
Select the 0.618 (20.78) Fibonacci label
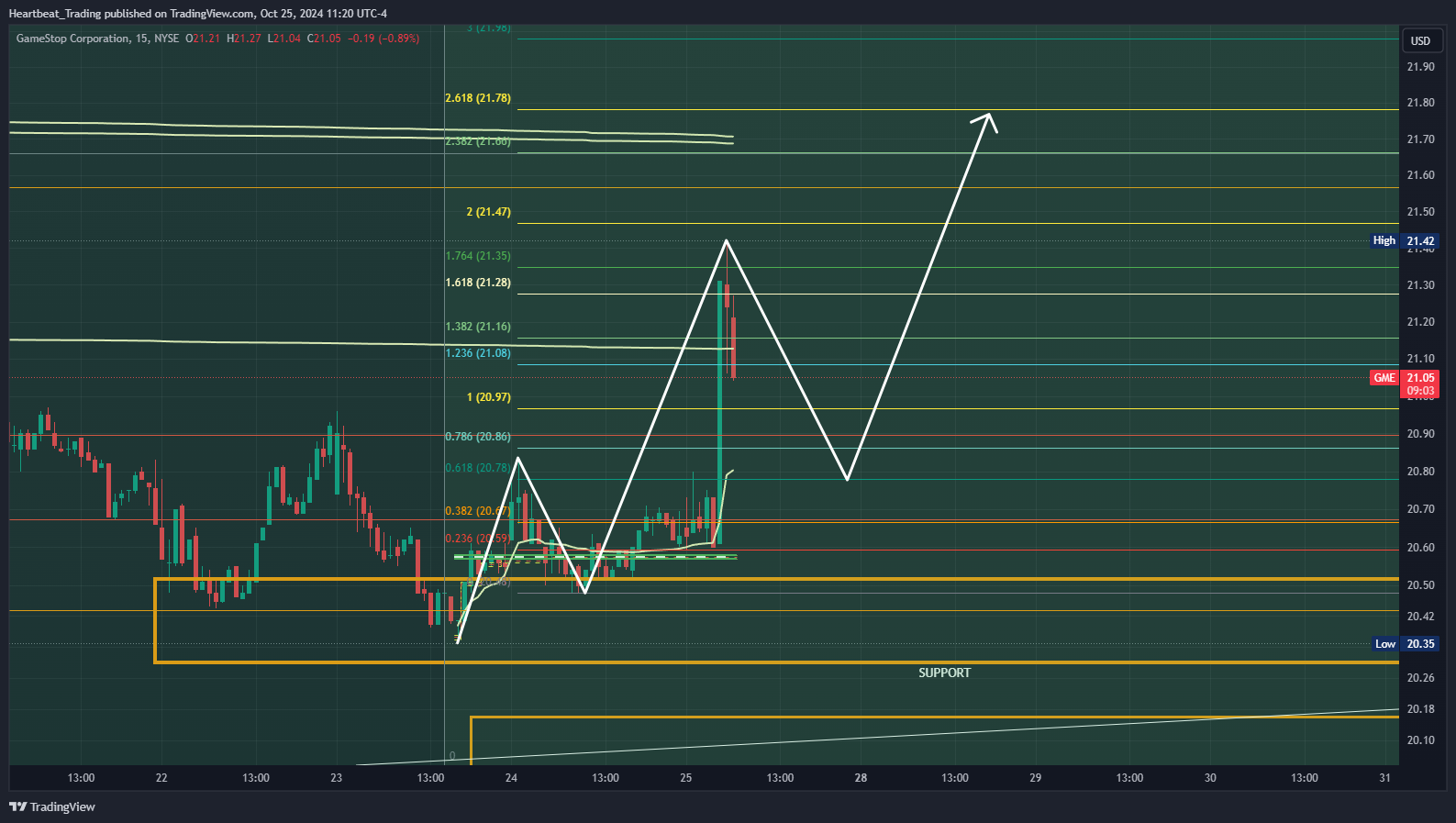(478, 468)
